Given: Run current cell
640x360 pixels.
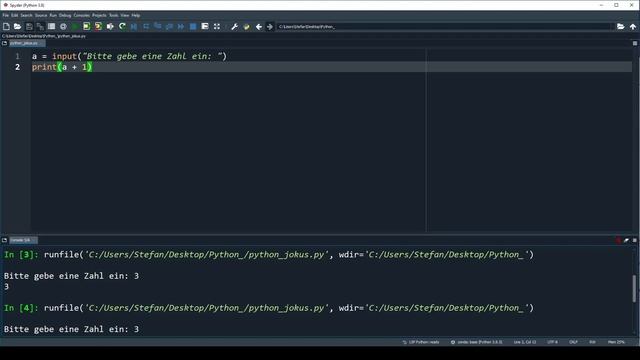Looking at the screenshot, I should click(87, 27).
